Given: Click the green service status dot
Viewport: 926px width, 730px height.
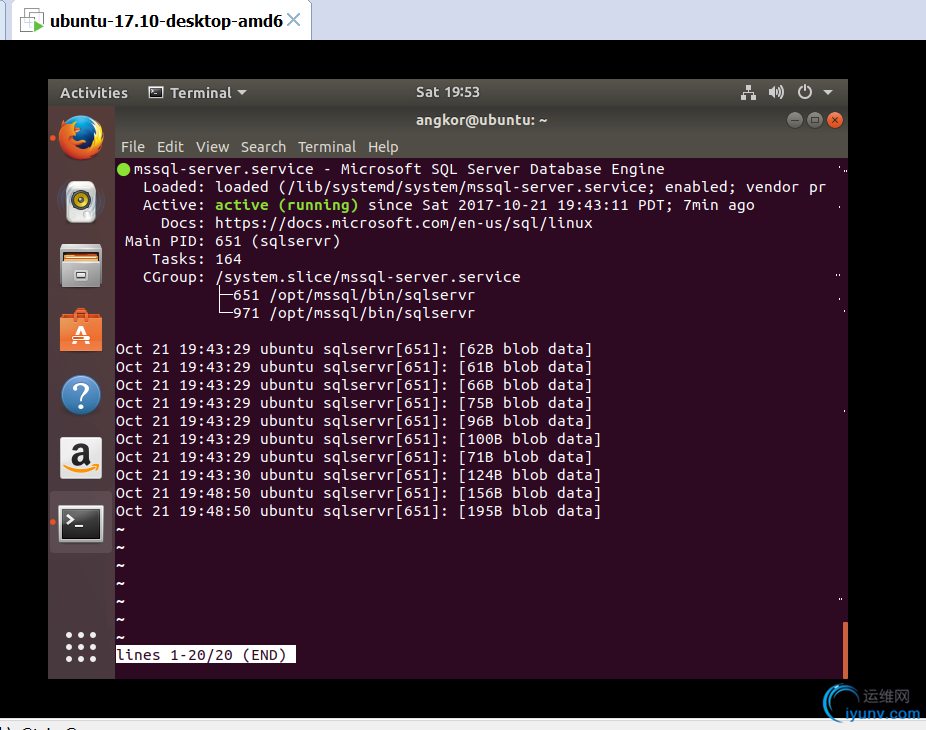Looking at the screenshot, I should pos(123,170).
